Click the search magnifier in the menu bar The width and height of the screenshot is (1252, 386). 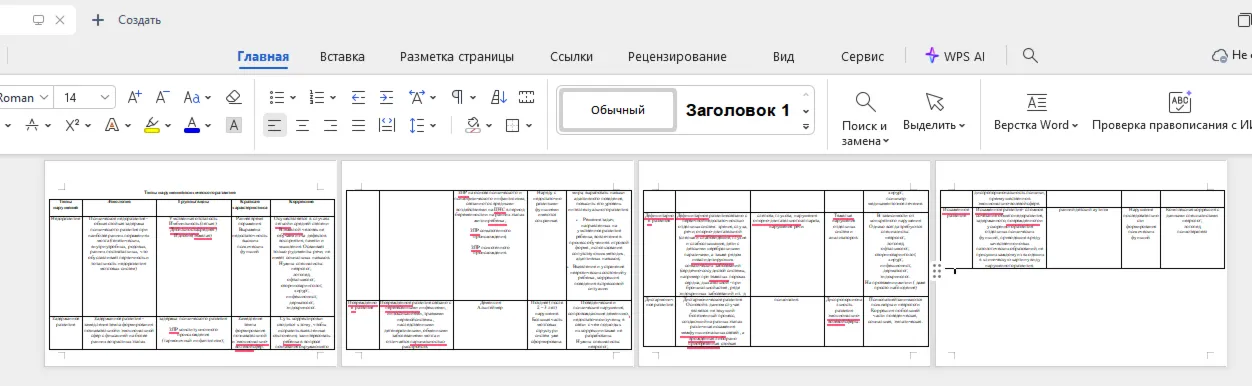coord(1029,56)
